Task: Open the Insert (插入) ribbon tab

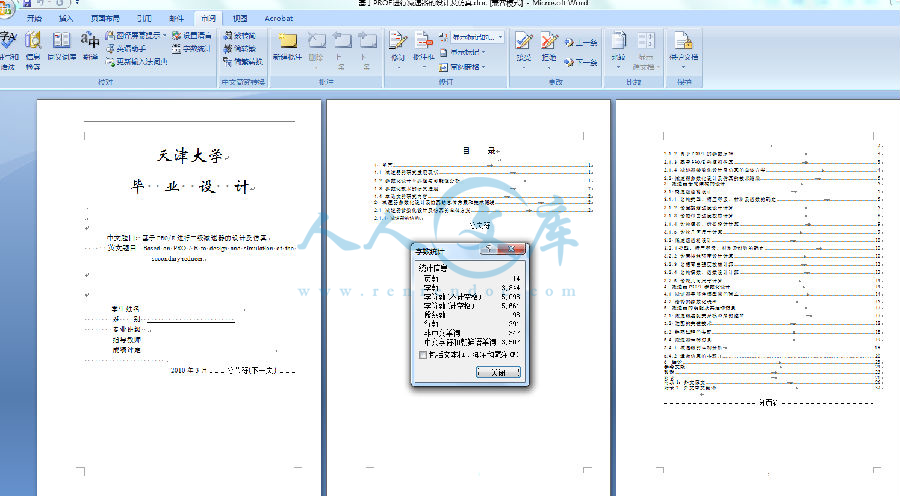Action: [x=66, y=18]
